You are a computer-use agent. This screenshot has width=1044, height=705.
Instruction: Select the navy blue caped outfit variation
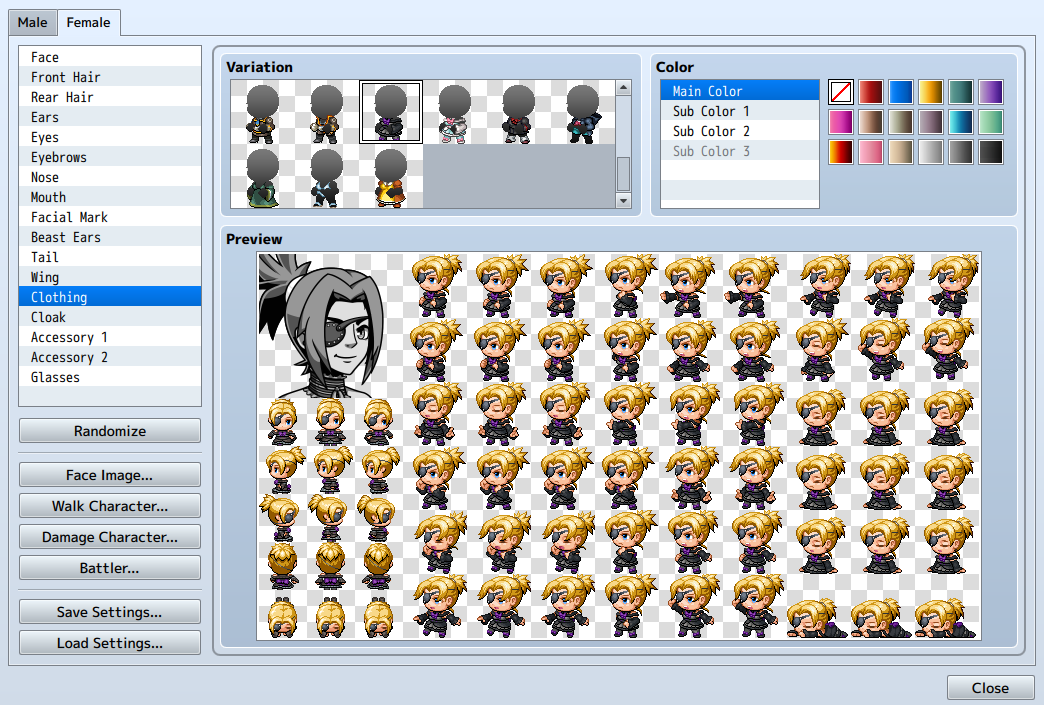coord(583,112)
